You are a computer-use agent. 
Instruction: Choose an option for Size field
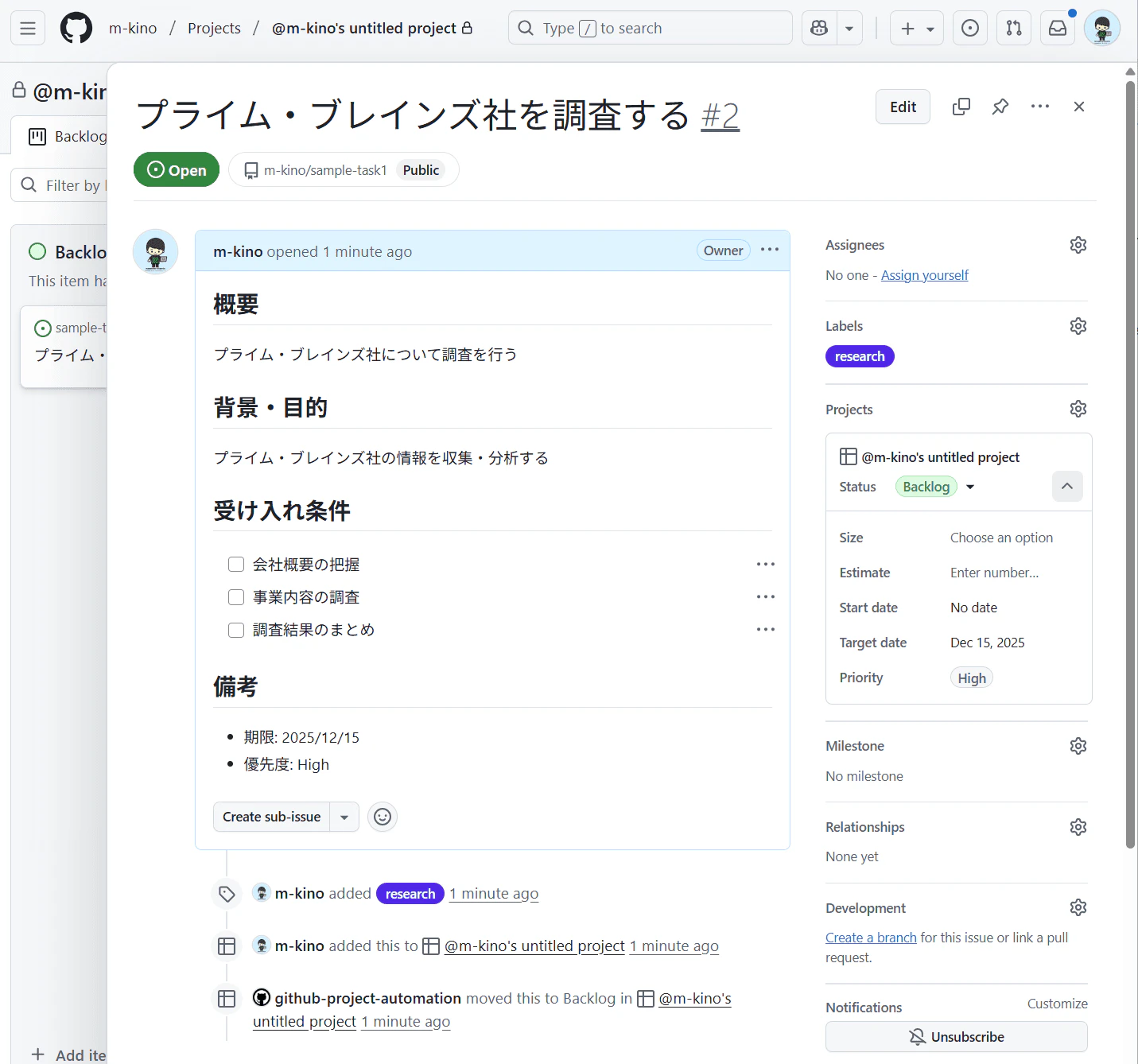1001,538
